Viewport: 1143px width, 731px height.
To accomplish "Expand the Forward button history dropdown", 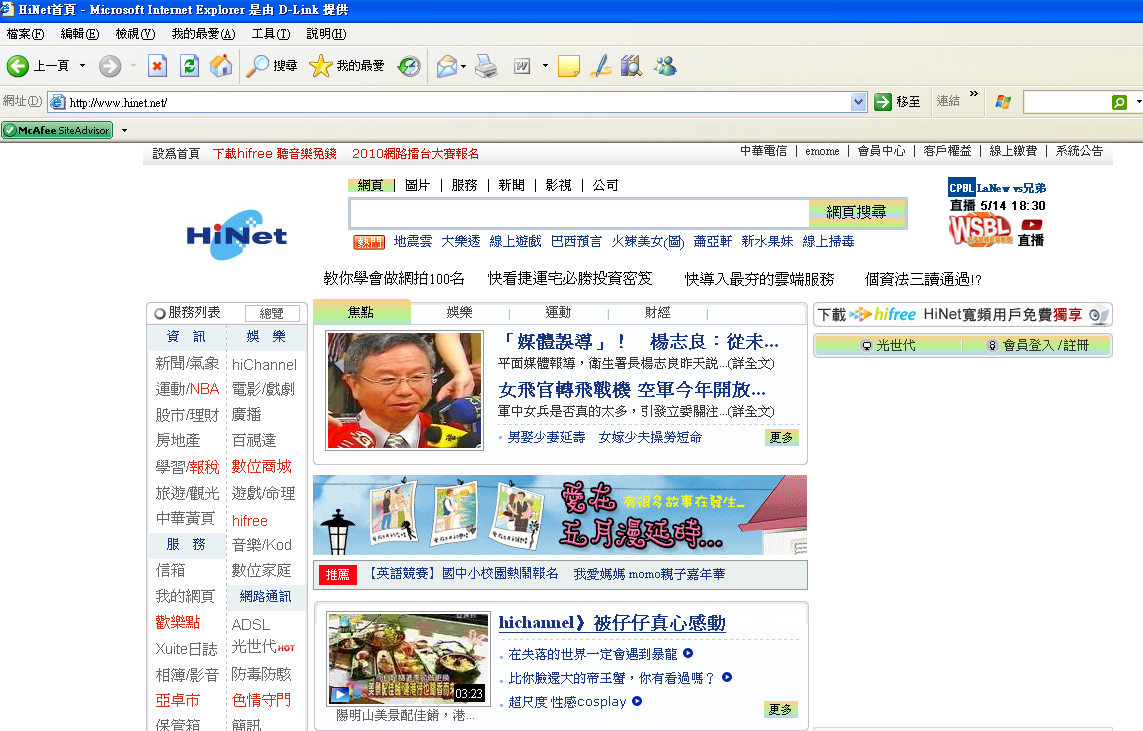I will click(x=133, y=66).
